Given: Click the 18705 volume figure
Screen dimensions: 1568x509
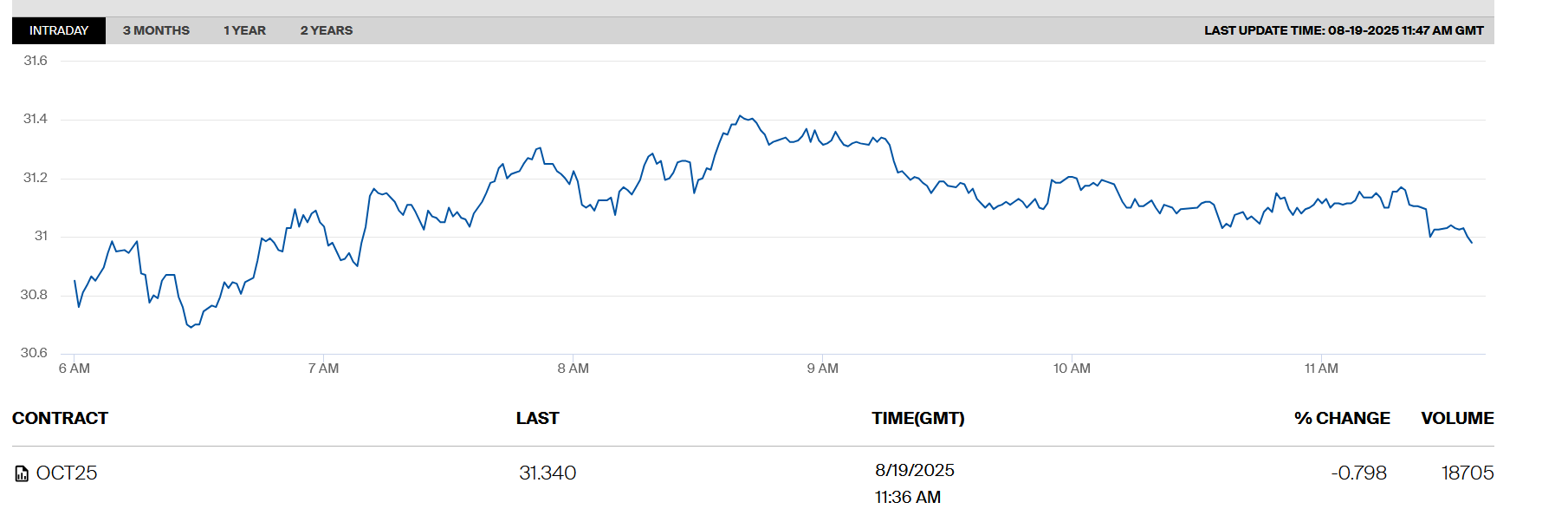Looking at the screenshot, I should point(1468,473).
